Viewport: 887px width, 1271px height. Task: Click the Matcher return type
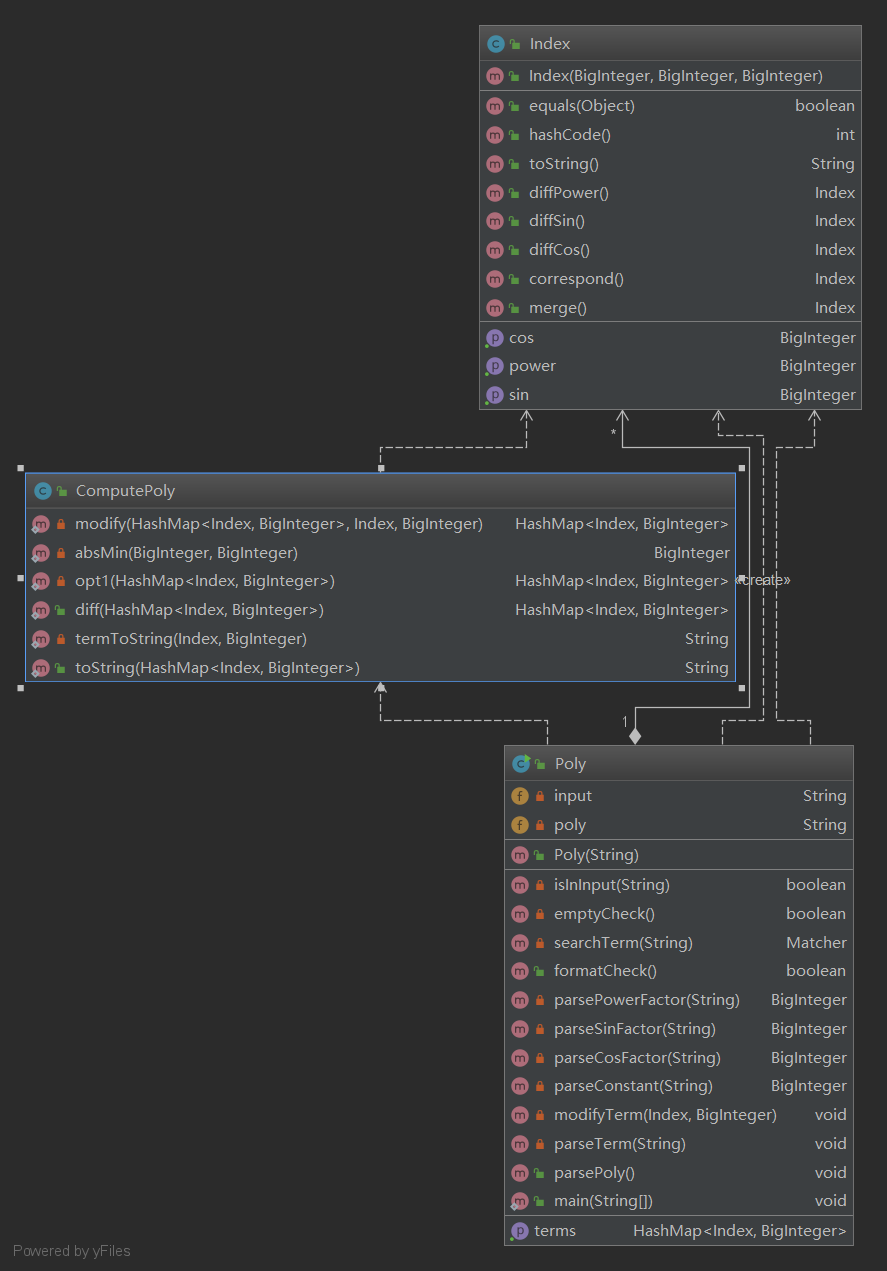(816, 943)
